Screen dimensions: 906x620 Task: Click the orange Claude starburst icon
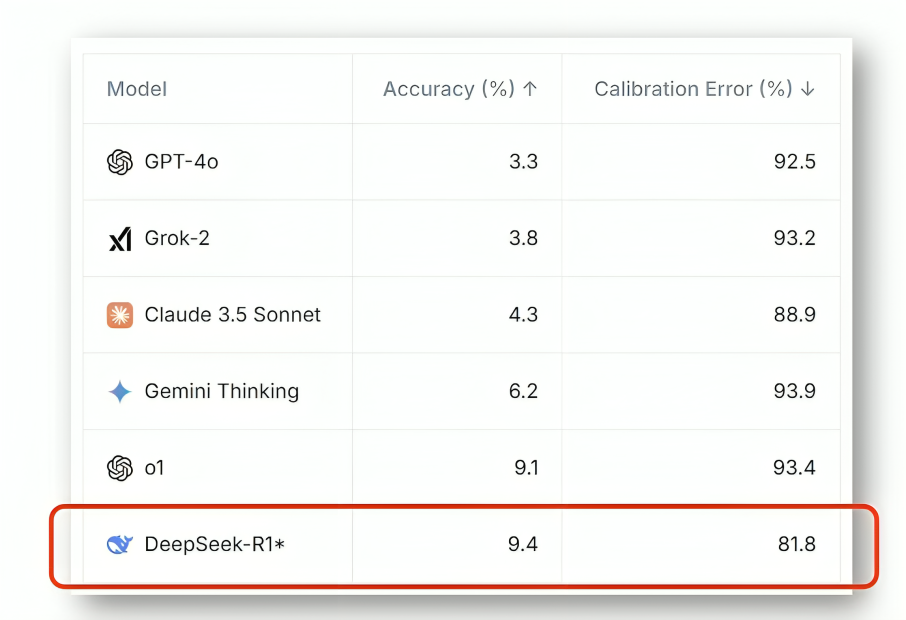pyautogui.click(x=120, y=315)
